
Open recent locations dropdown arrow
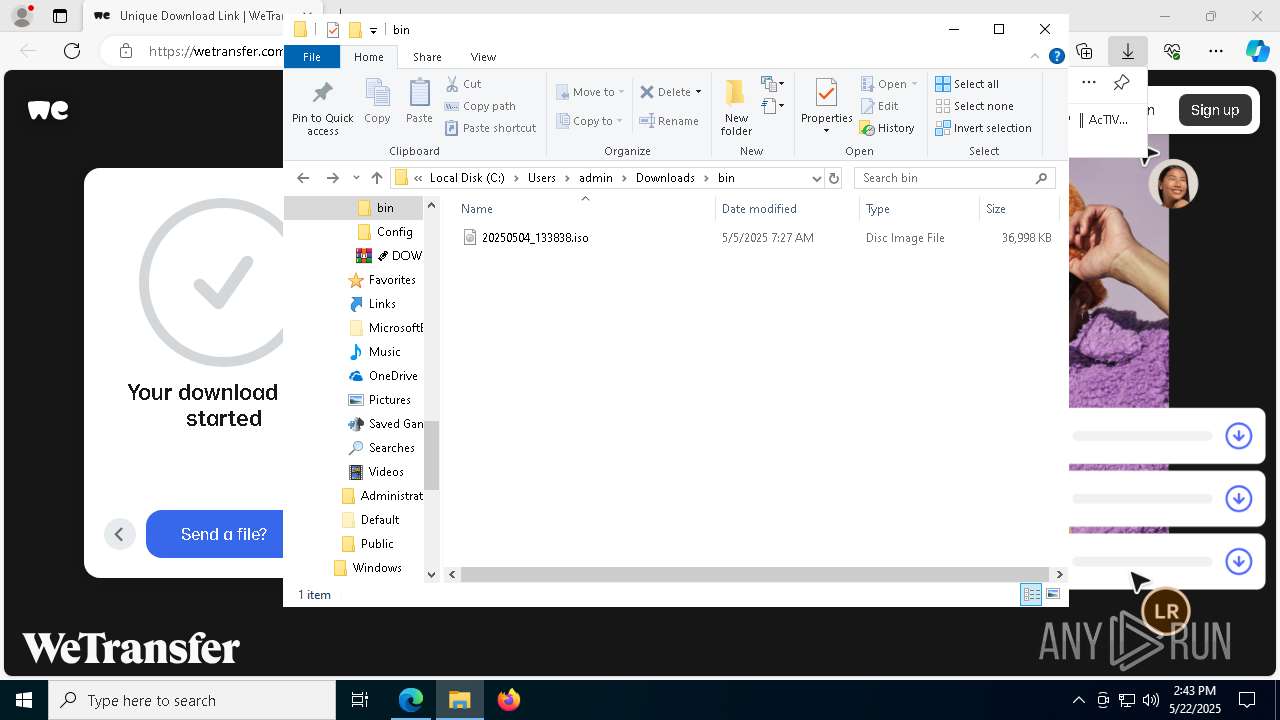pos(356,178)
